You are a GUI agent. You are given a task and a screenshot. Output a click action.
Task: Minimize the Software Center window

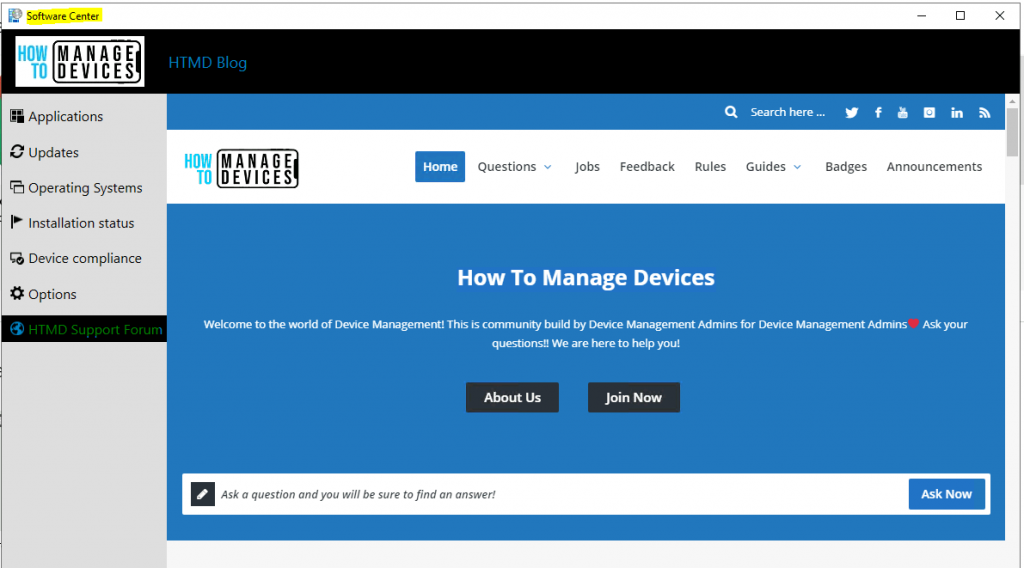[x=921, y=16]
